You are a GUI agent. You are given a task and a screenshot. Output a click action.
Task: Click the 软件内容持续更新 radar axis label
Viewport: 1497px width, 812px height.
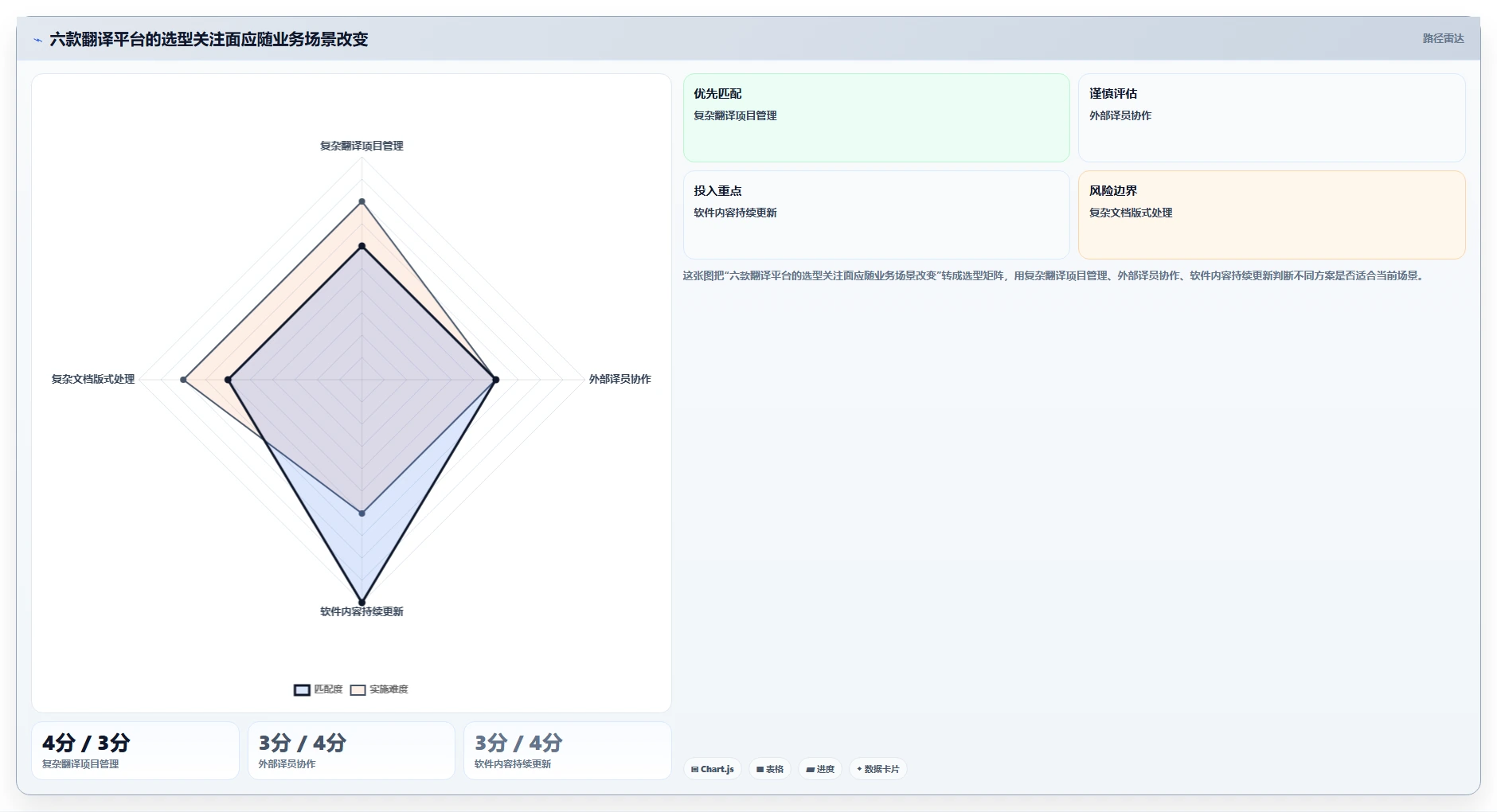click(362, 611)
